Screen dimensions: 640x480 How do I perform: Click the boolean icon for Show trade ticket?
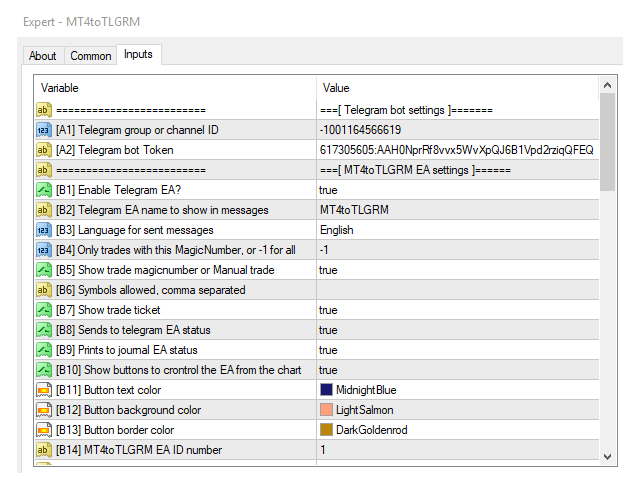click(x=44, y=310)
